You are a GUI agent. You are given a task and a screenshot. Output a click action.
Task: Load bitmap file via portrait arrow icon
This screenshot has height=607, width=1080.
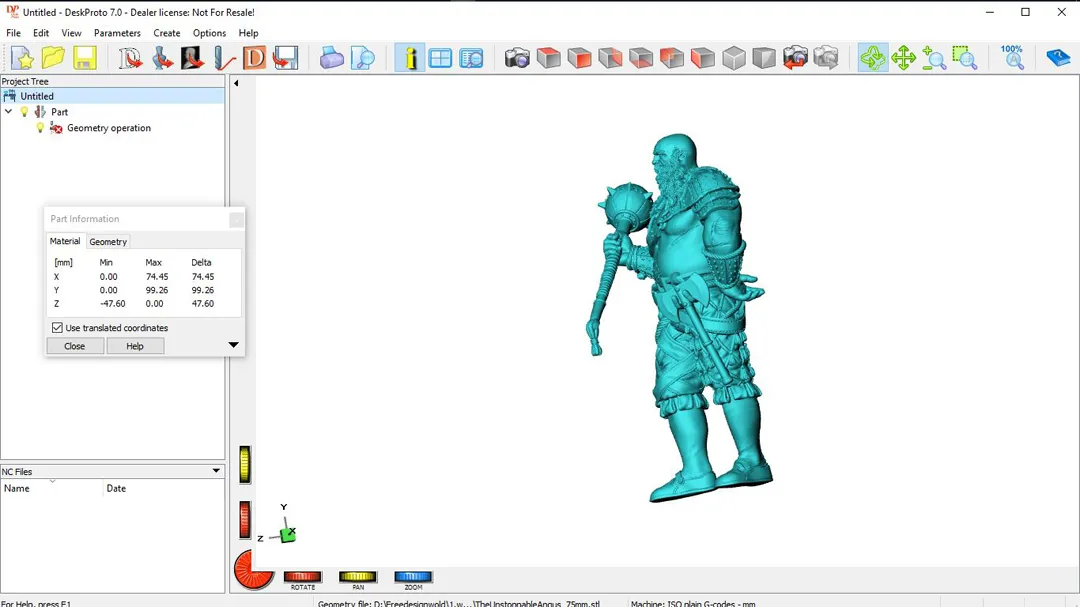pos(192,58)
